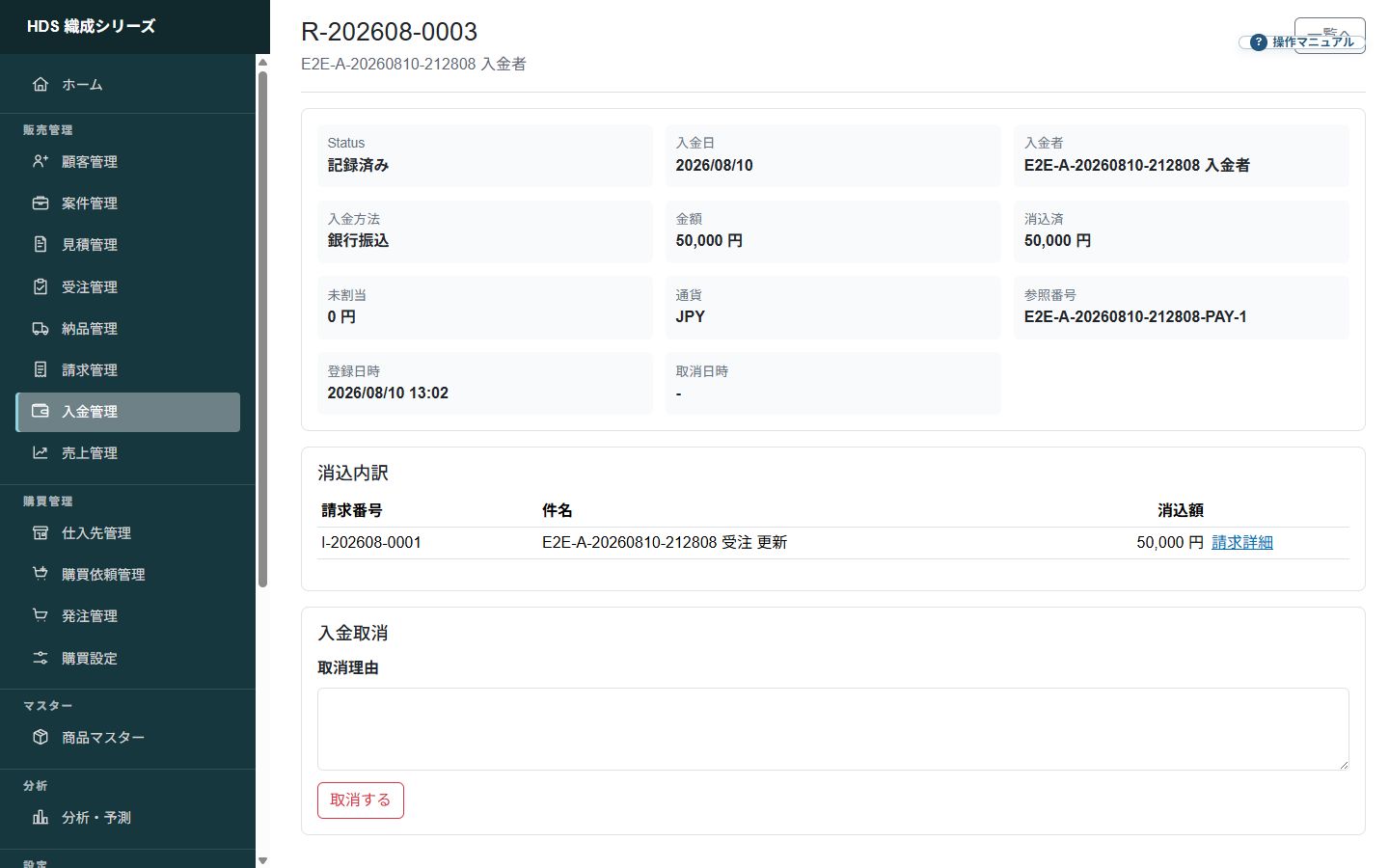Open 商品マスター via its box icon
The width and height of the screenshot is (1389, 868).
coord(41,738)
